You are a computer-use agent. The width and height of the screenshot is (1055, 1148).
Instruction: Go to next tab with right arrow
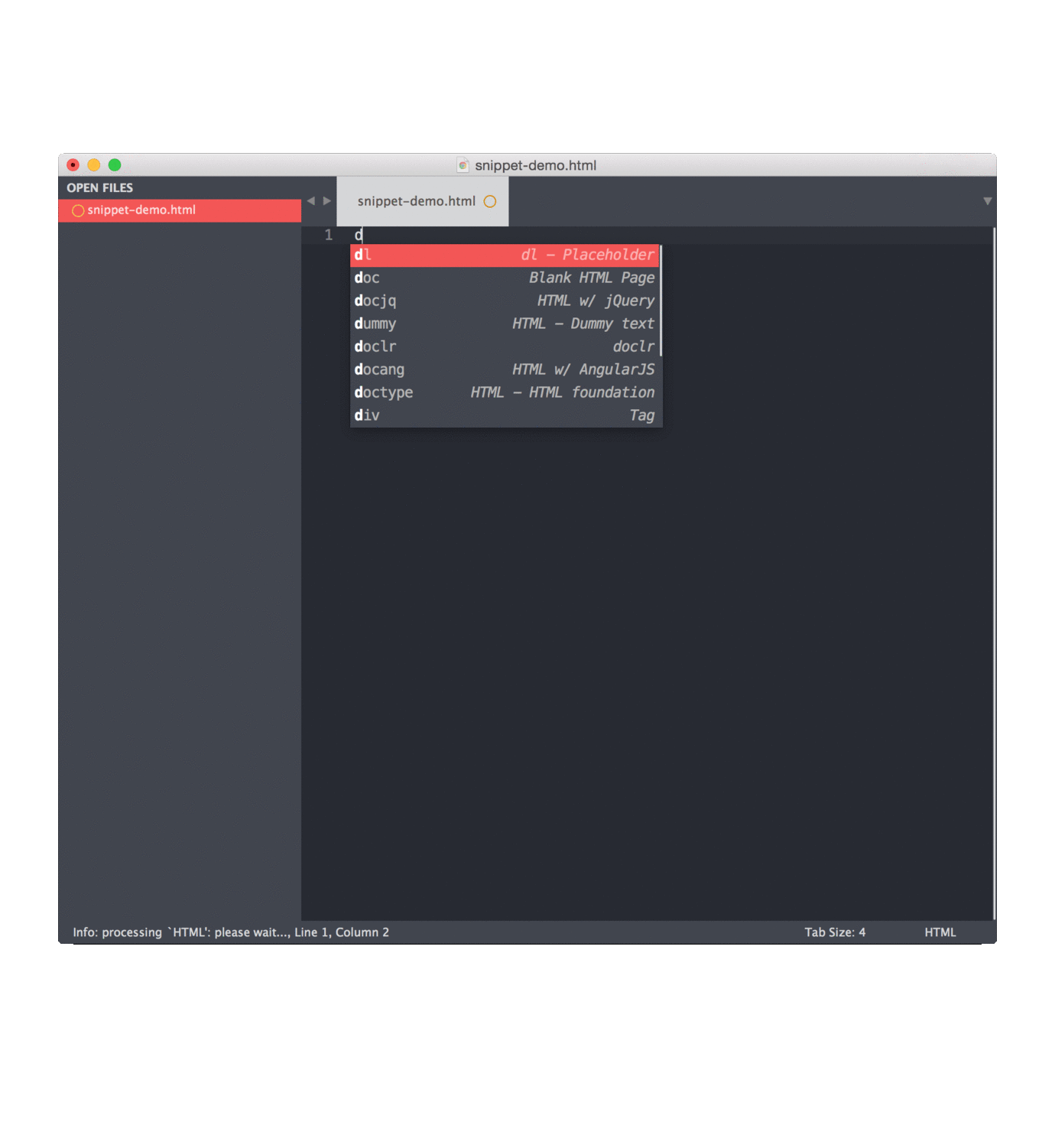pos(327,201)
